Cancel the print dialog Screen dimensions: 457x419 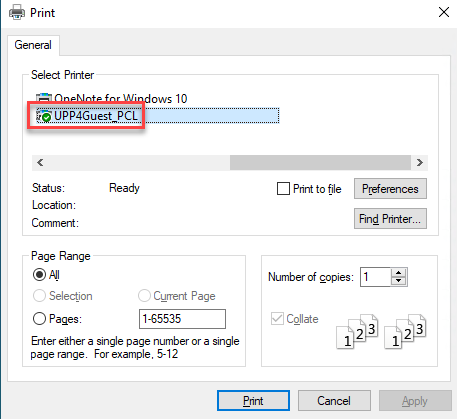click(x=334, y=400)
